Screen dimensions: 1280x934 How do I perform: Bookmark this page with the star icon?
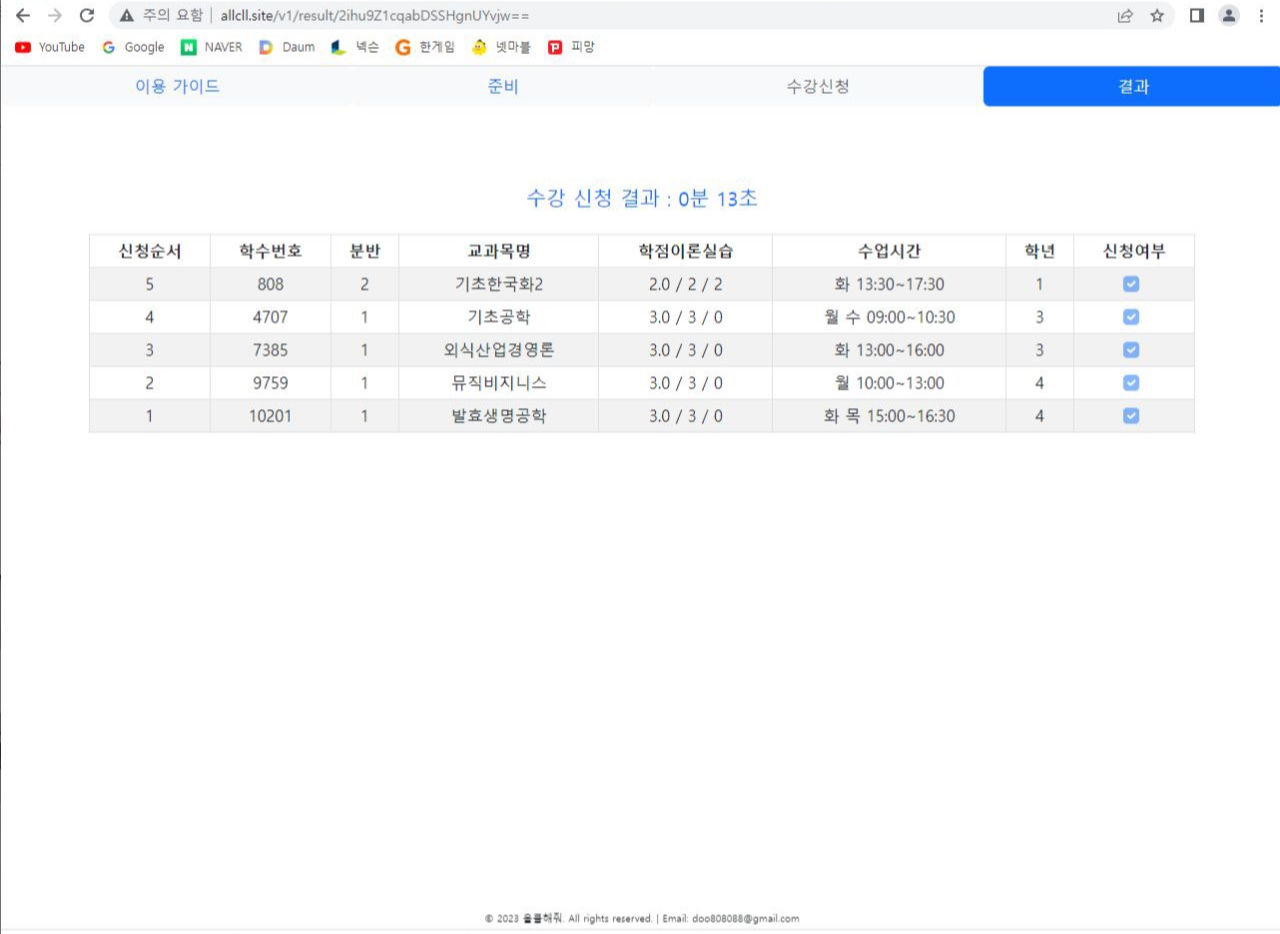pyautogui.click(x=1157, y=16)
